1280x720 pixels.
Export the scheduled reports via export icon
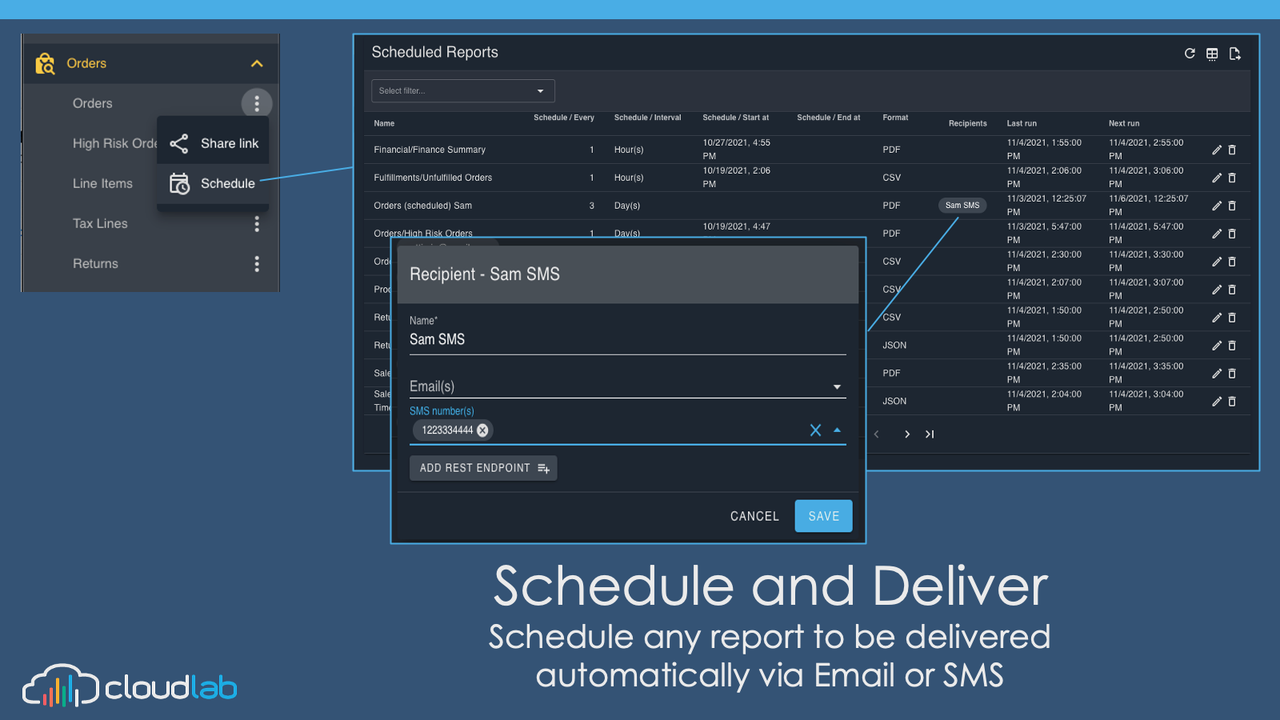[1235, 53]
